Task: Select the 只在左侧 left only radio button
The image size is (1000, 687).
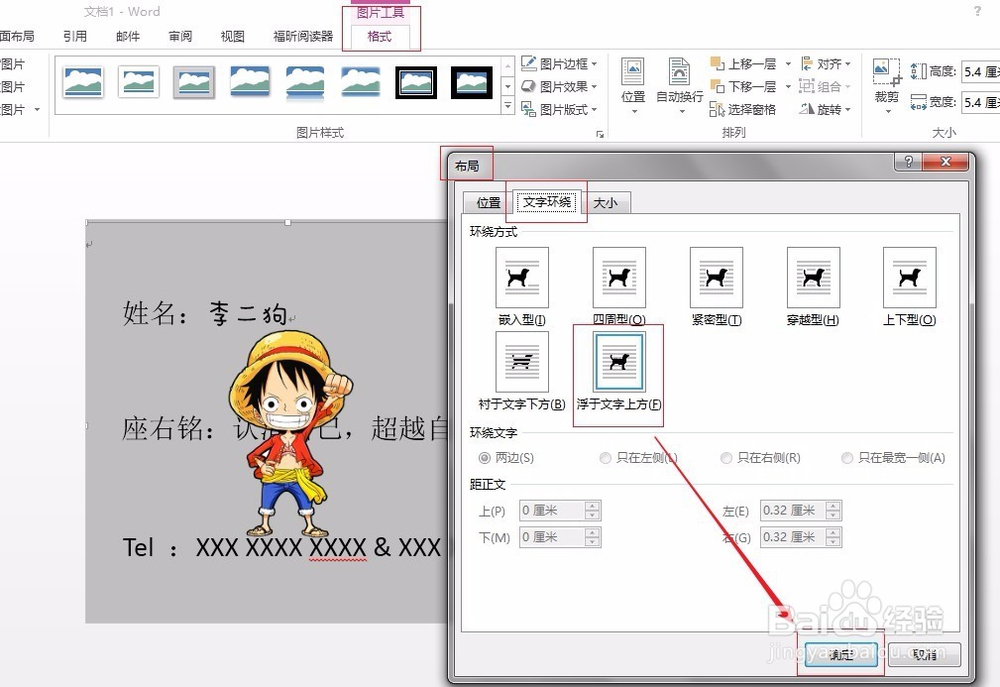Action: coord(604,458)
